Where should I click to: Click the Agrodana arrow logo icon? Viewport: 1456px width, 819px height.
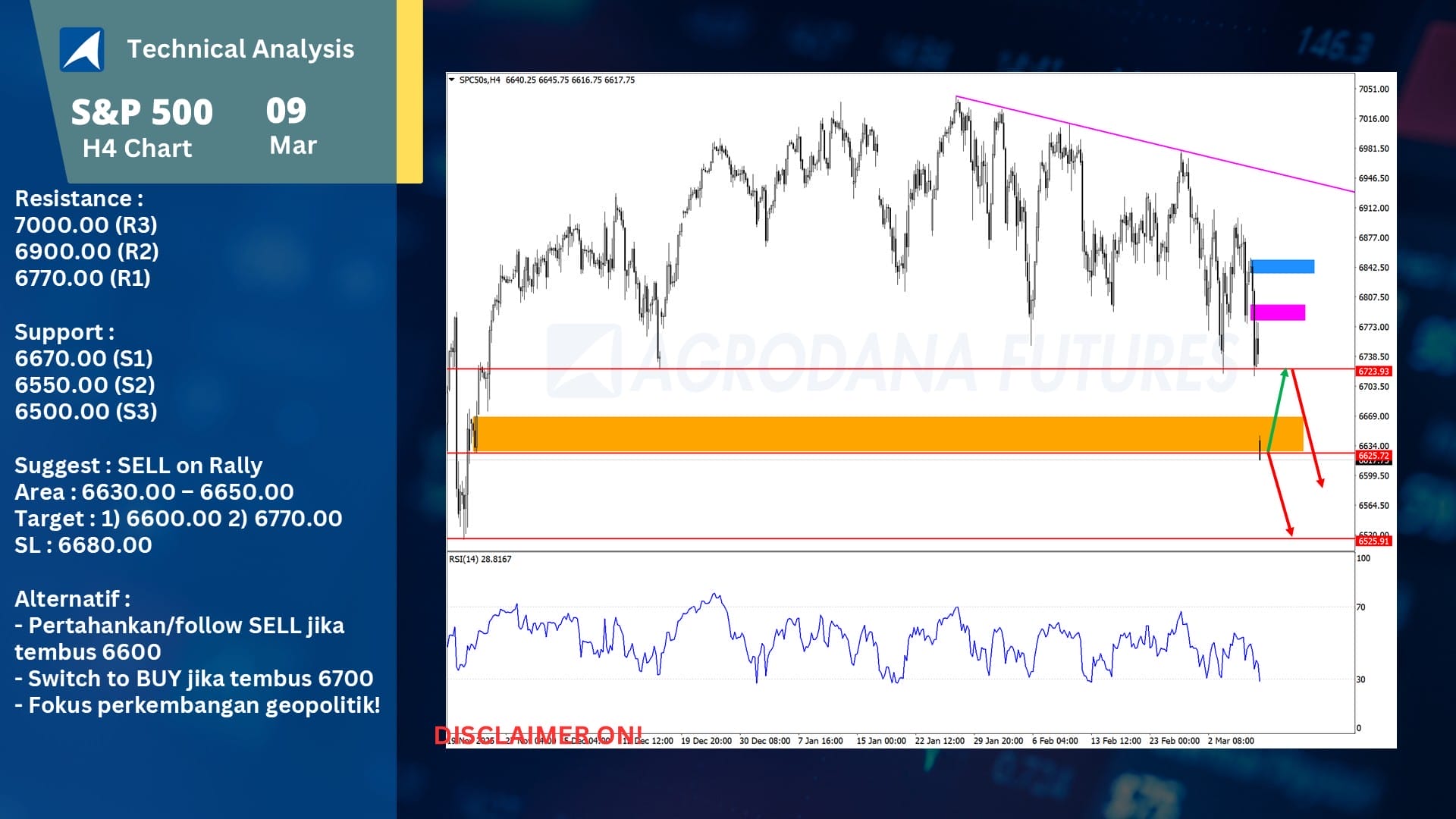point(82,49)
